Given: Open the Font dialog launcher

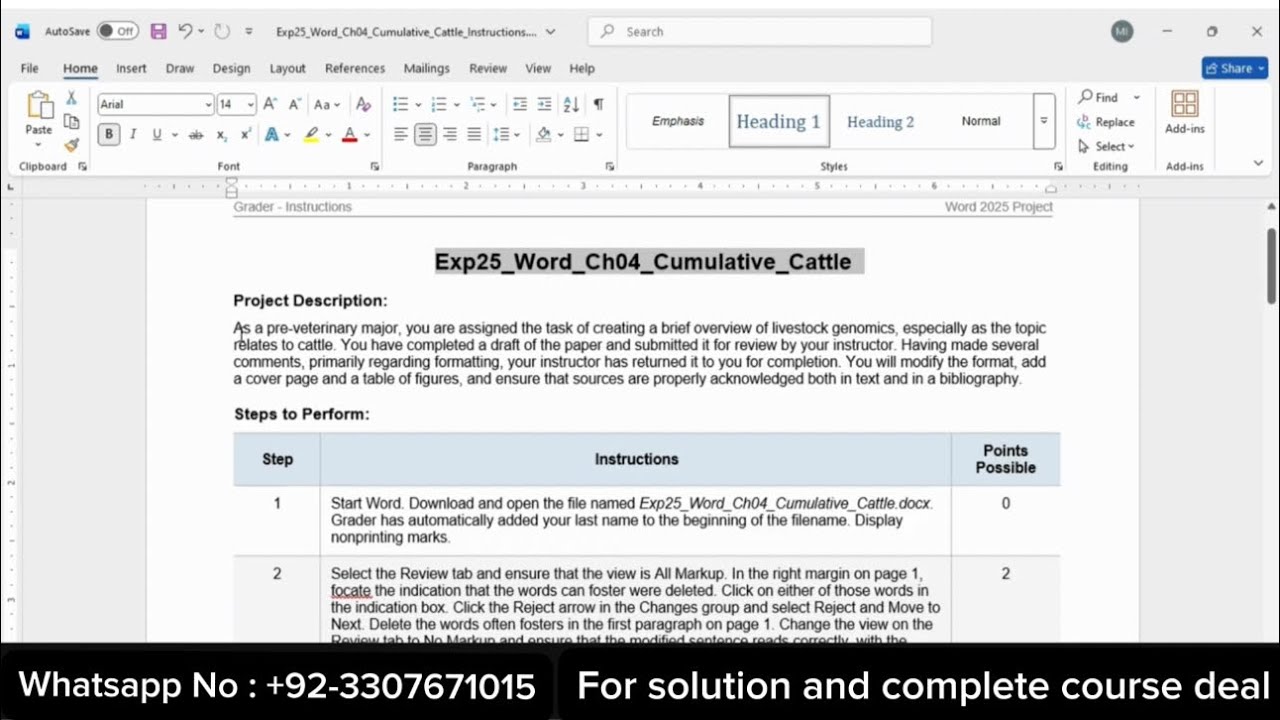Looking at the screenshot, I should click(x=375, y=166).
